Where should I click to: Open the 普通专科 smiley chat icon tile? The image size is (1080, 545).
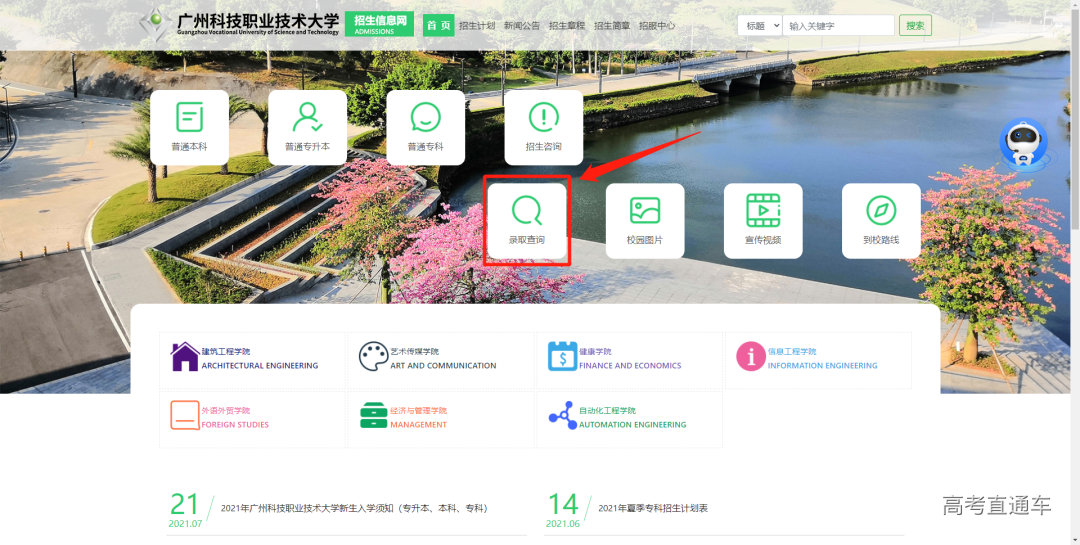426,127
